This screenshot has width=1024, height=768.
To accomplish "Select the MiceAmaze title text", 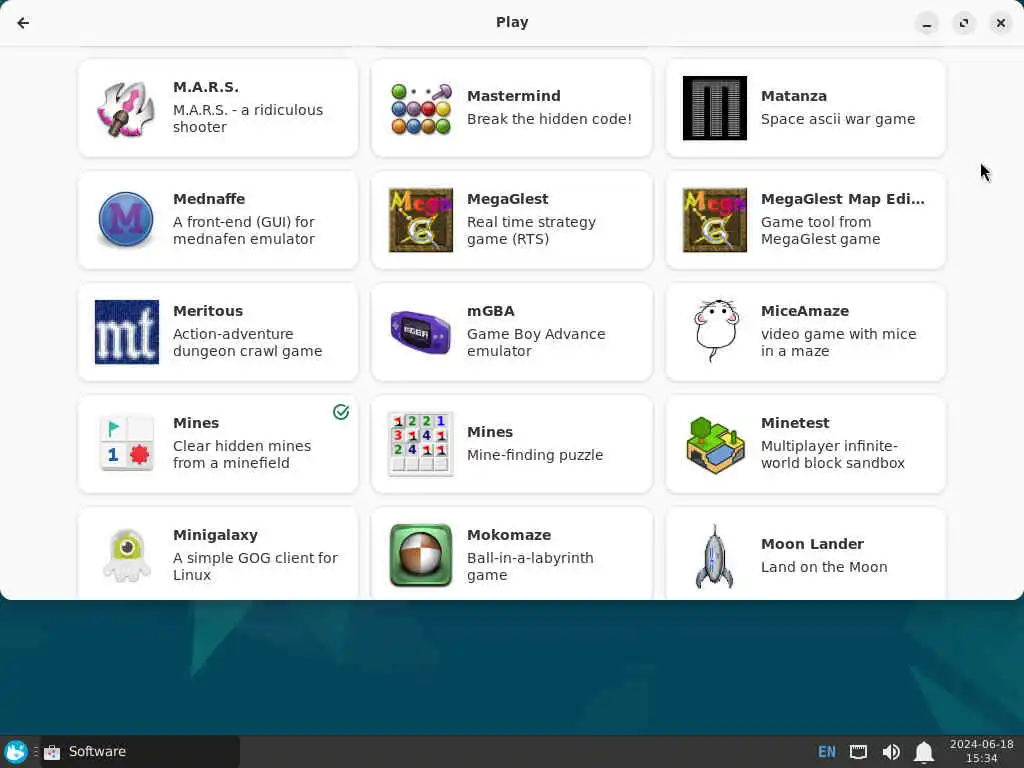I will tap(805, 311).
